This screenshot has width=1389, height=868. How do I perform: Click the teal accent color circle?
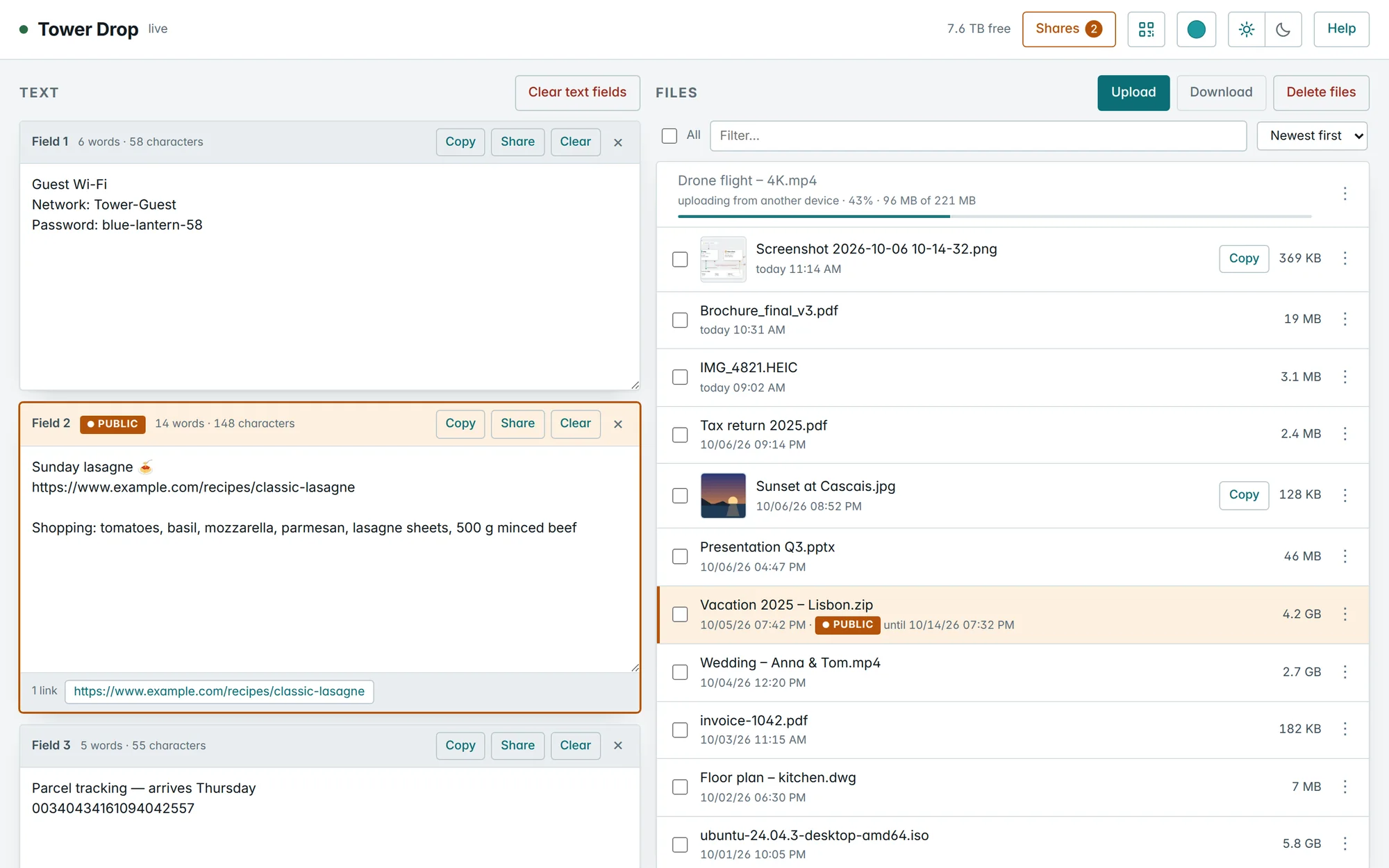(1196, 29)
